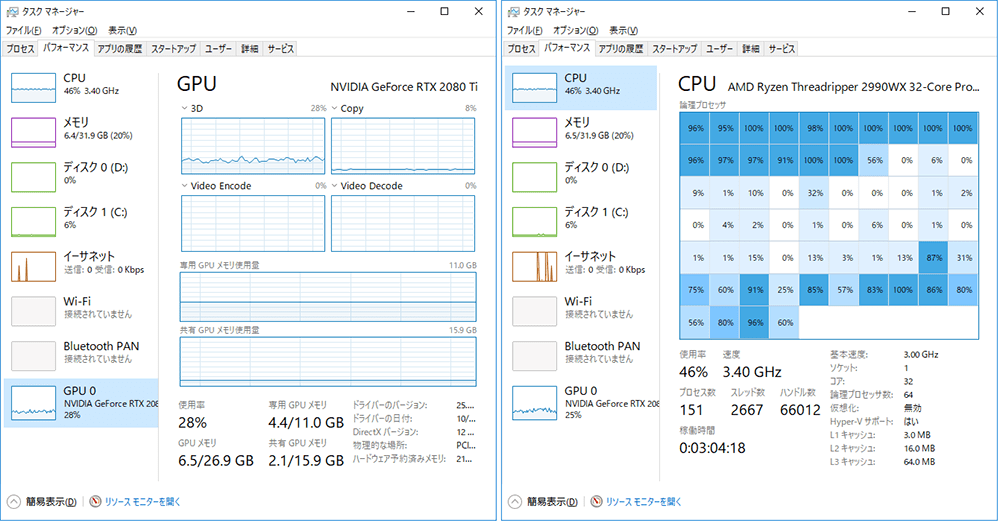Click the ディスク 1 (C:) graph icon in right window
This screenshot has height=523, width=1000.
tap(533, 221)
